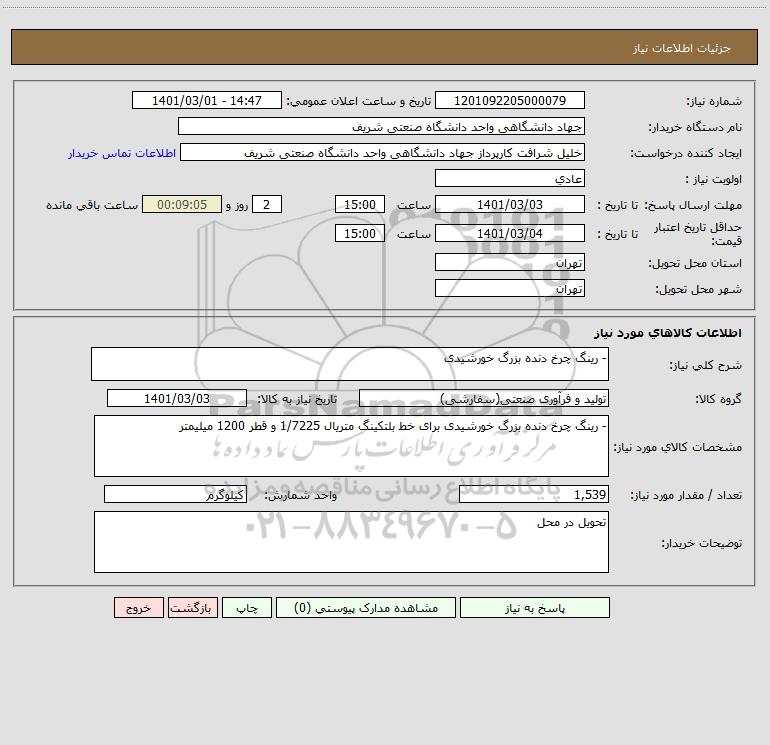Click the label حداقل تاریخ اعتبار قیمت
Viewport: 770px width, 745px height.
tap(698, 234)
